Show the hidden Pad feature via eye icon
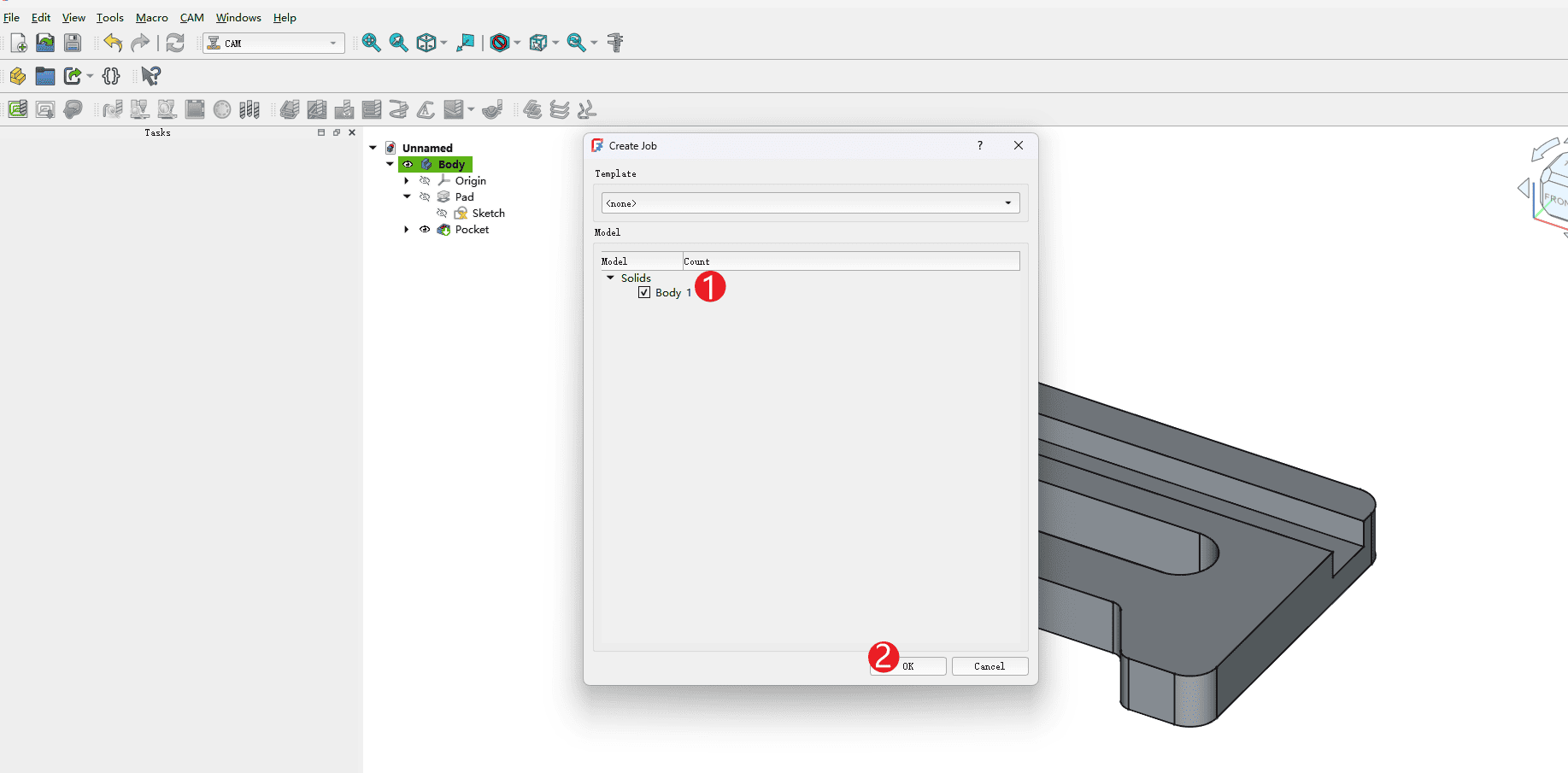Screen dimensions: 1568x773 (425, 197)
